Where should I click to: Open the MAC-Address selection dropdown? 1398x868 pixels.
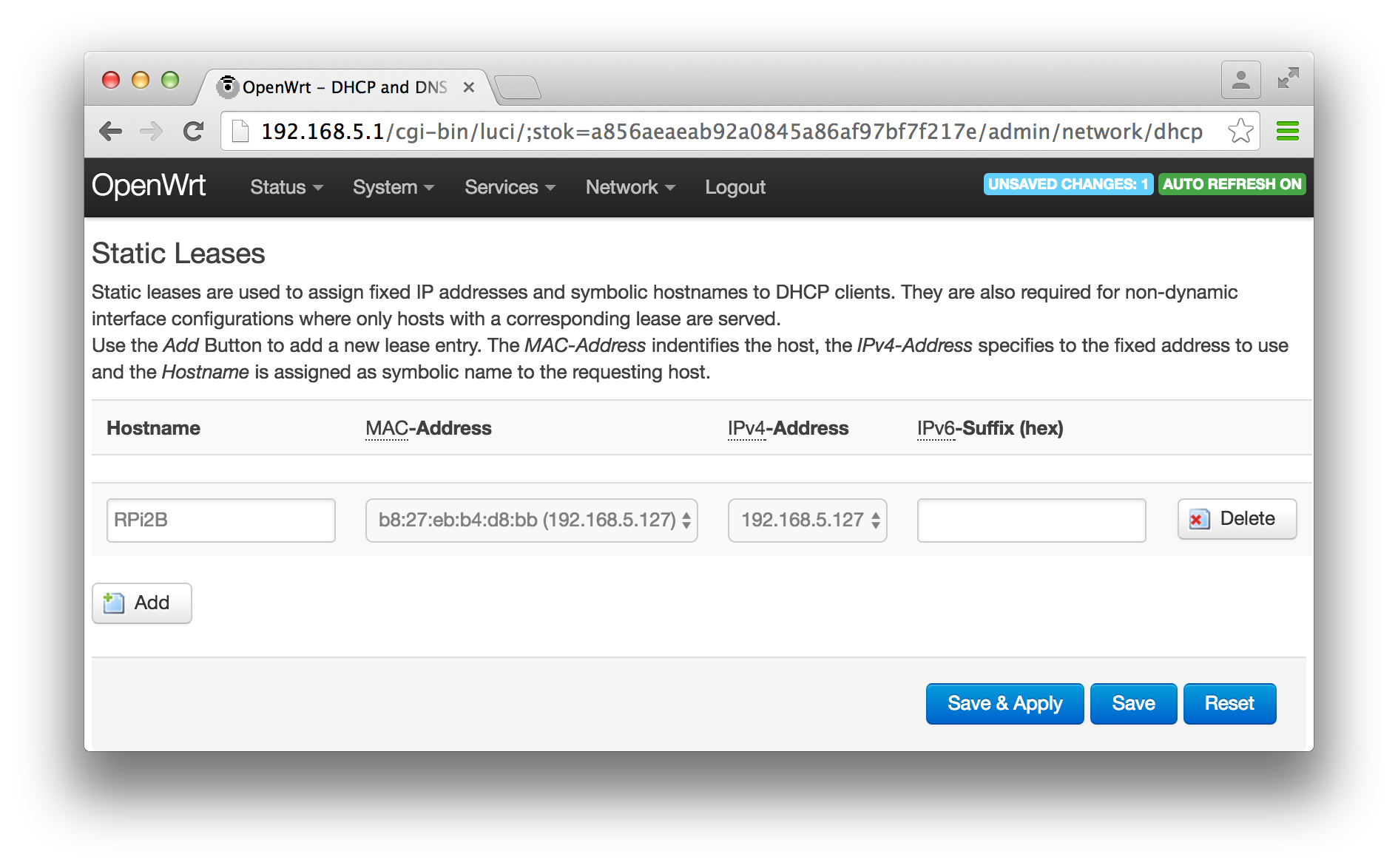point(532,521)
